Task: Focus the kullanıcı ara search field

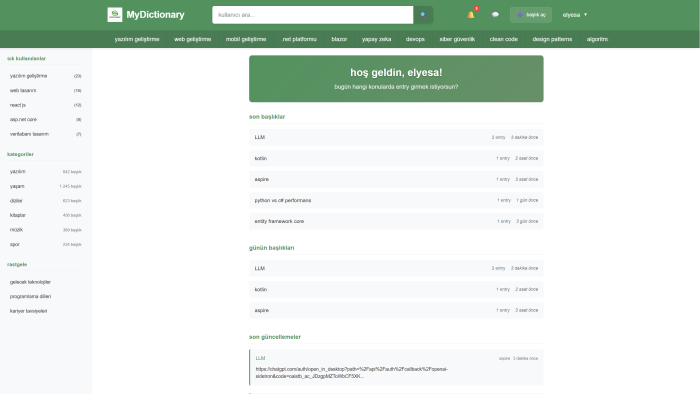Action: (312, 15)
